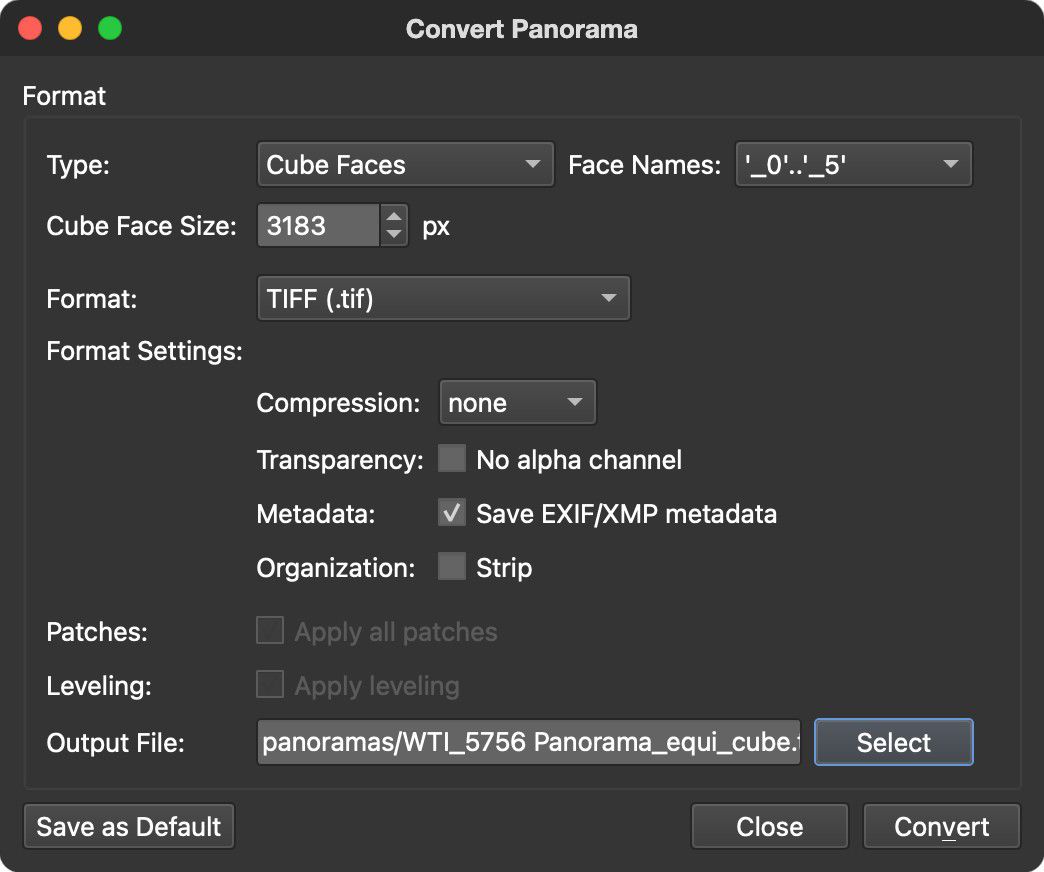
Task: Open the Type dropdown showing Cube Faces
Action: pyautogui.click(x=405, y=164)
